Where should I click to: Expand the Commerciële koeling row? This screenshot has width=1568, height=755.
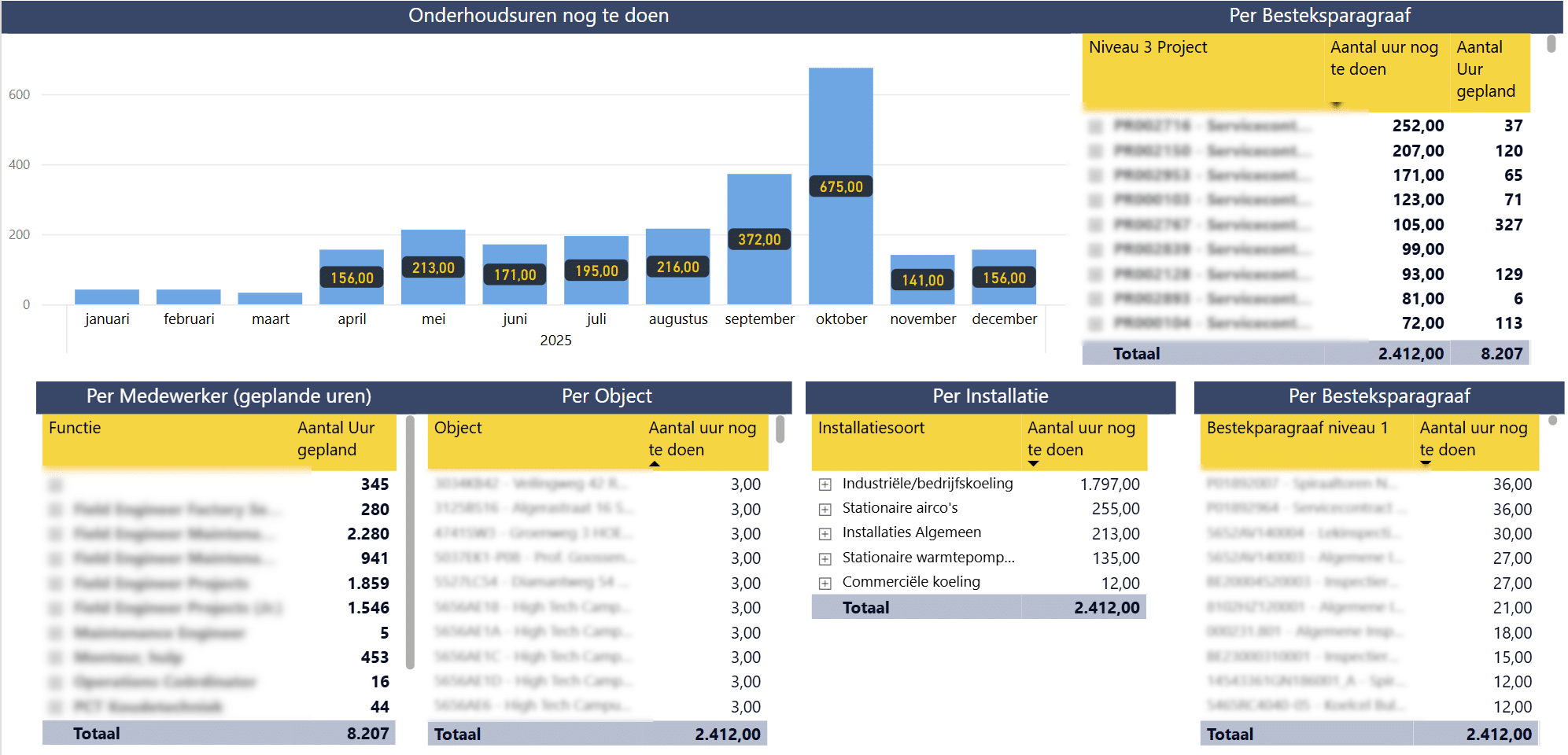point(825,583)
